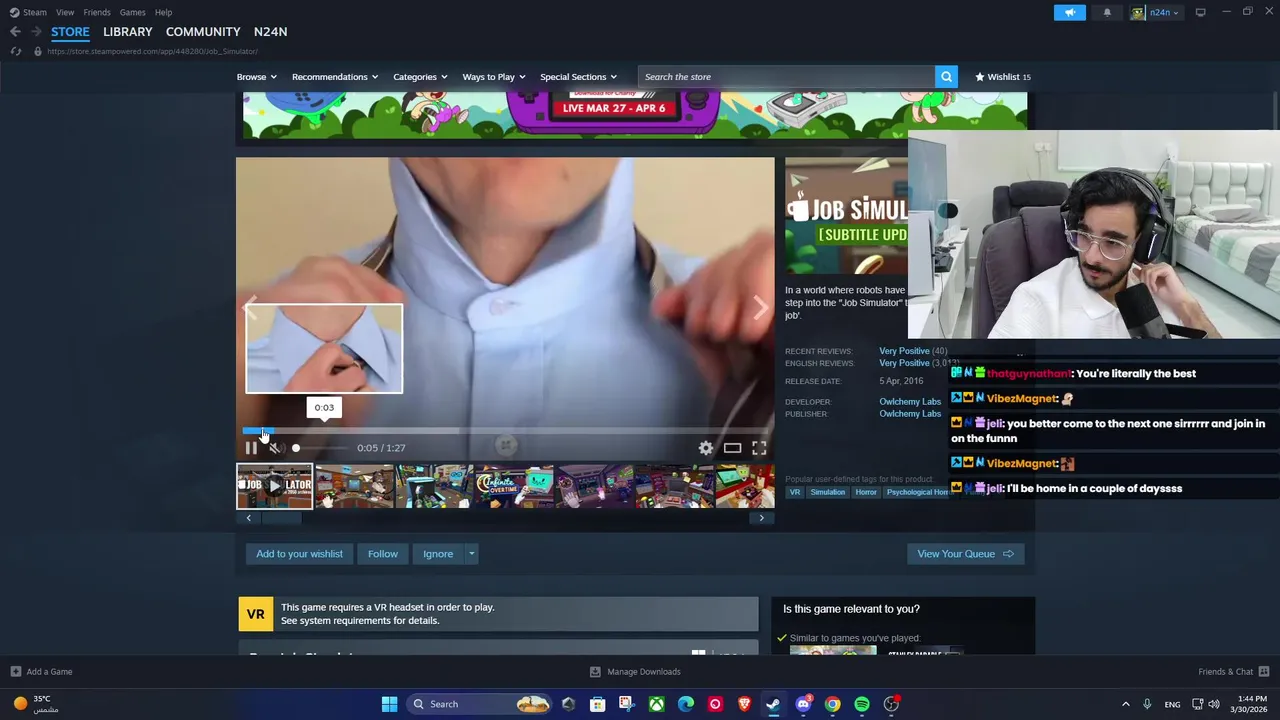Open the Games menu
The width and height of the screenshot is (1280, 720).
132,12
